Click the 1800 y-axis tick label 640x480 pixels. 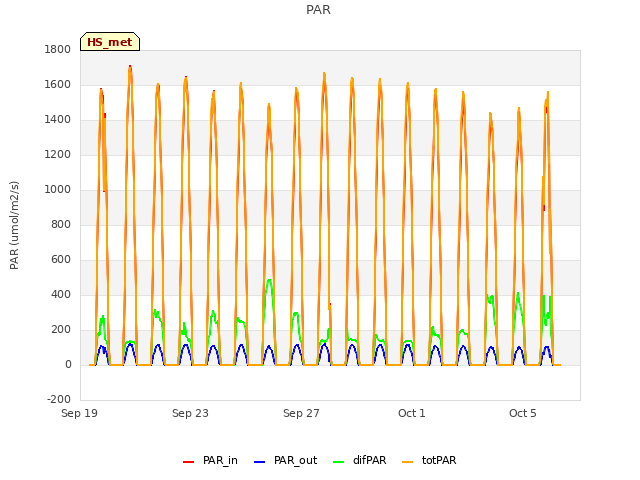tap(58, 49)
